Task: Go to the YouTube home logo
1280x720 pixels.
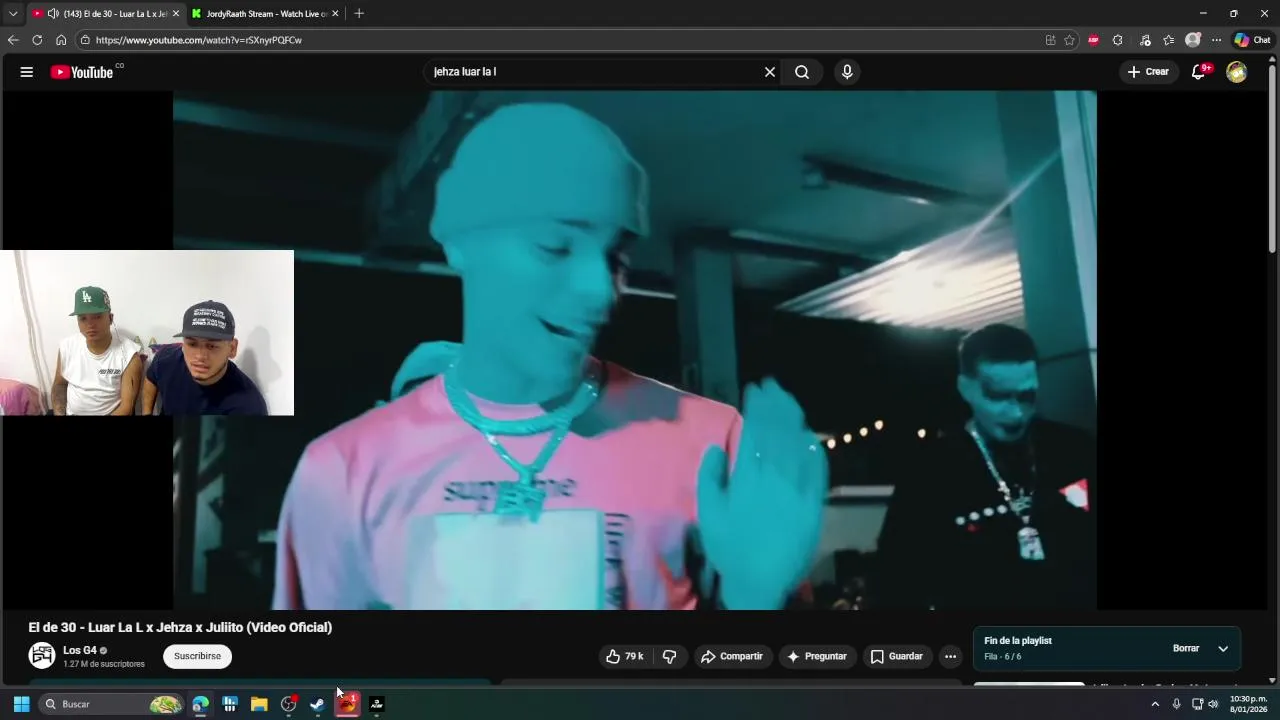Action: coord(82,72)
